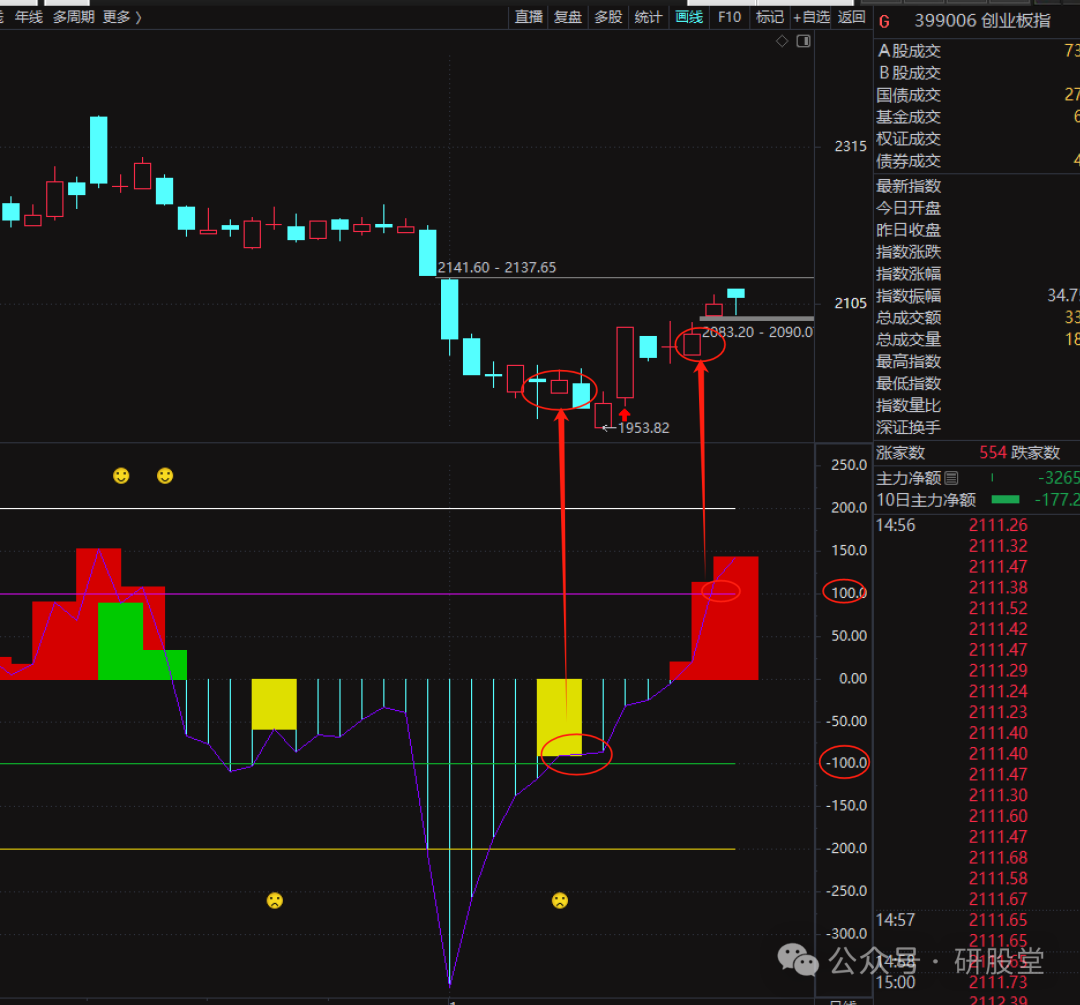Screen dimensions: 1080x1005
Task: Click the left sad face signal marker
Action: pos(274,900)
